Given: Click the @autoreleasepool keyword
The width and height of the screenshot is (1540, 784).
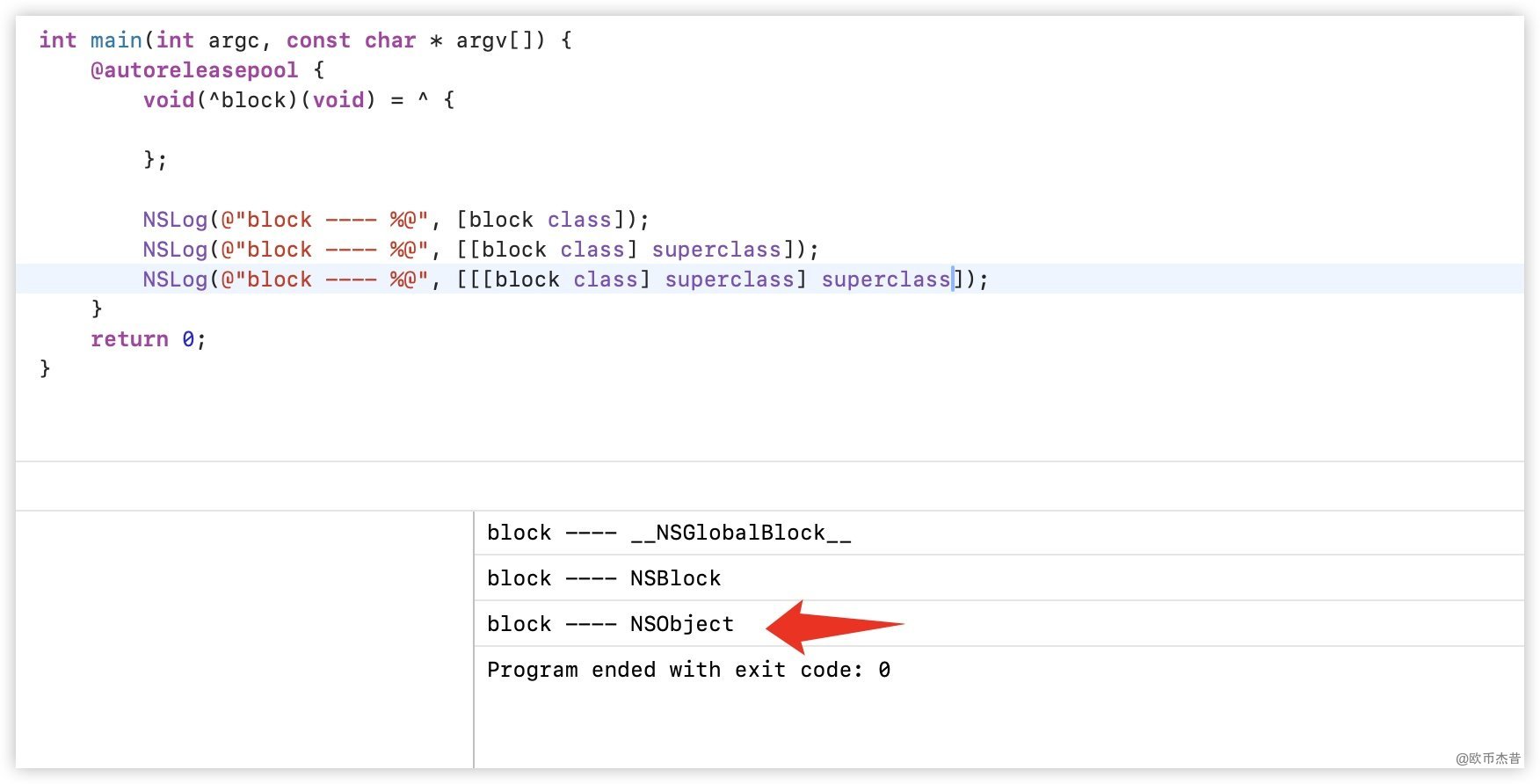Looking at the screenshot, I should (x=194, y=70).
